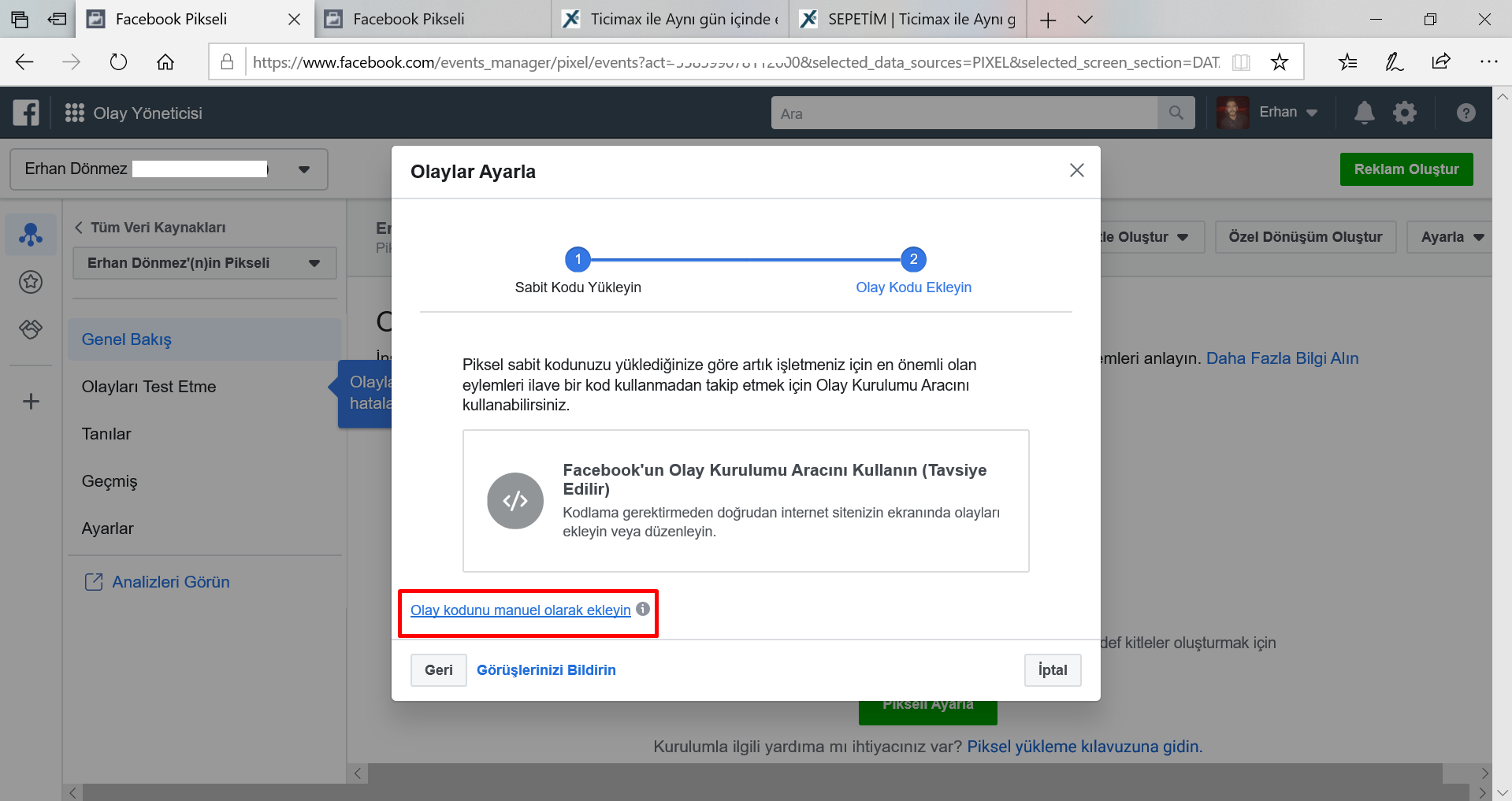Click the browser address bar

point(735,62)
